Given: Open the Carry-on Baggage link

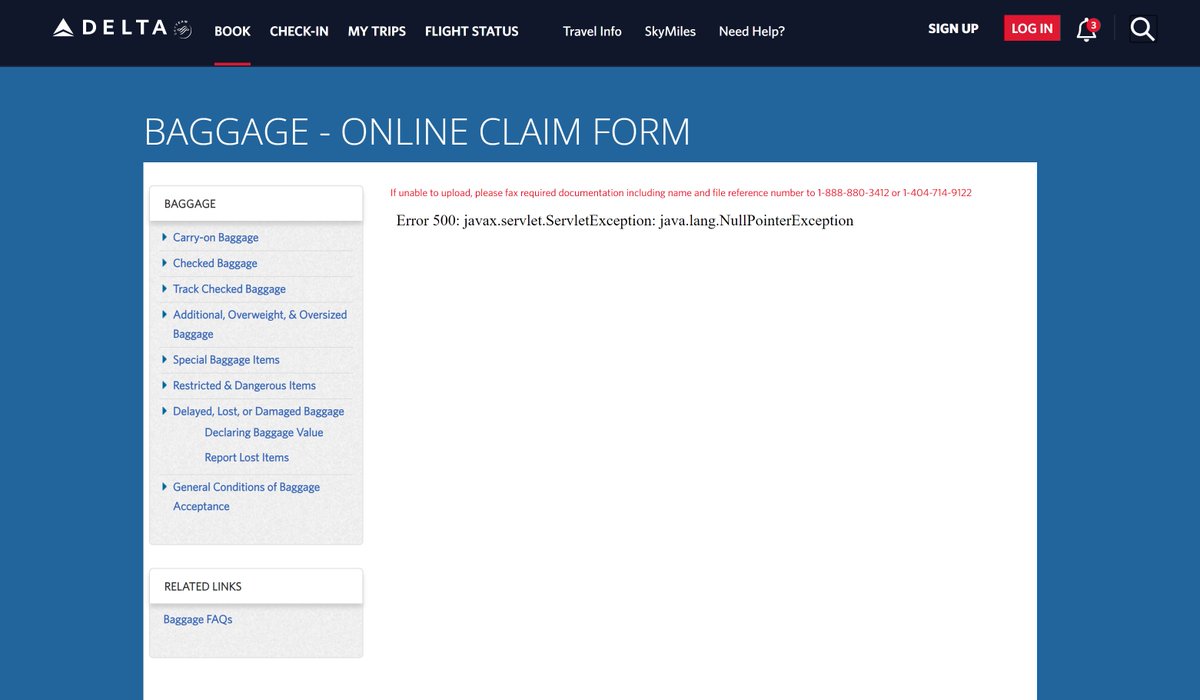Looking at the screenshot, I should (x=216, y=238).
